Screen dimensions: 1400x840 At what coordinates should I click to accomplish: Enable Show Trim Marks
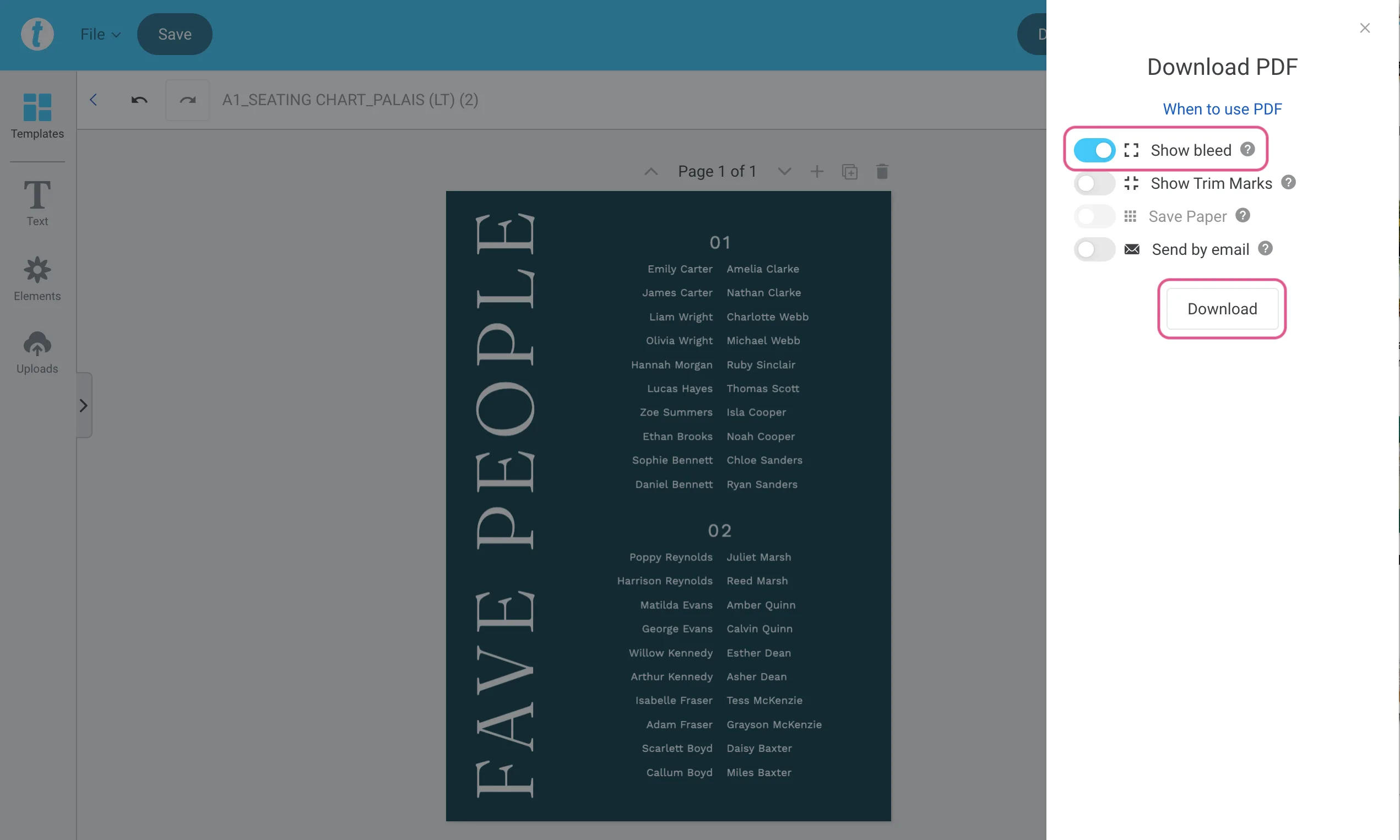[1094, 183]
